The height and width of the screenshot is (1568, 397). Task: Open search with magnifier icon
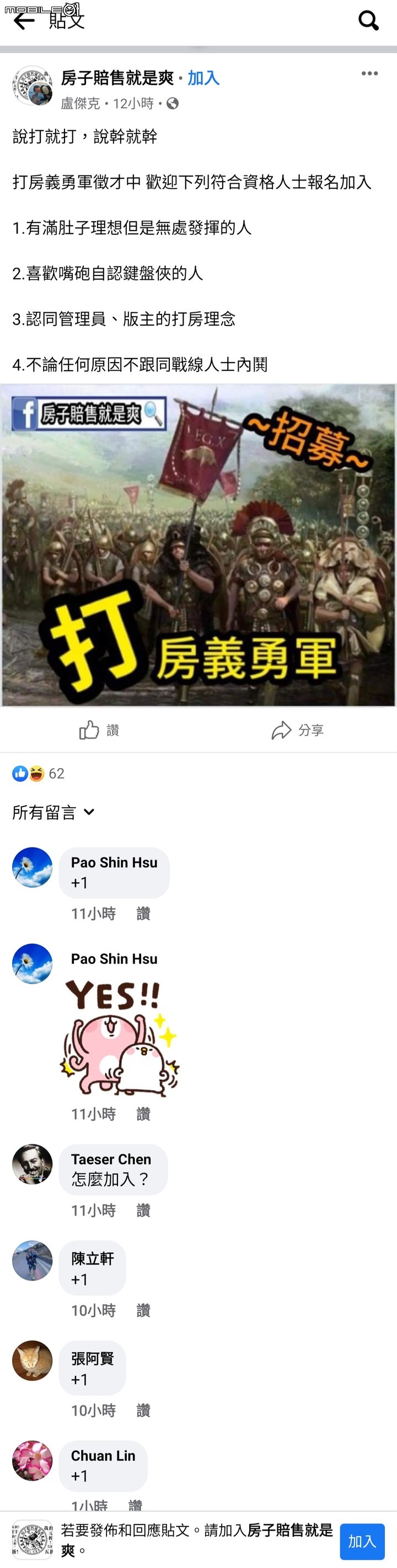(368, 21)
